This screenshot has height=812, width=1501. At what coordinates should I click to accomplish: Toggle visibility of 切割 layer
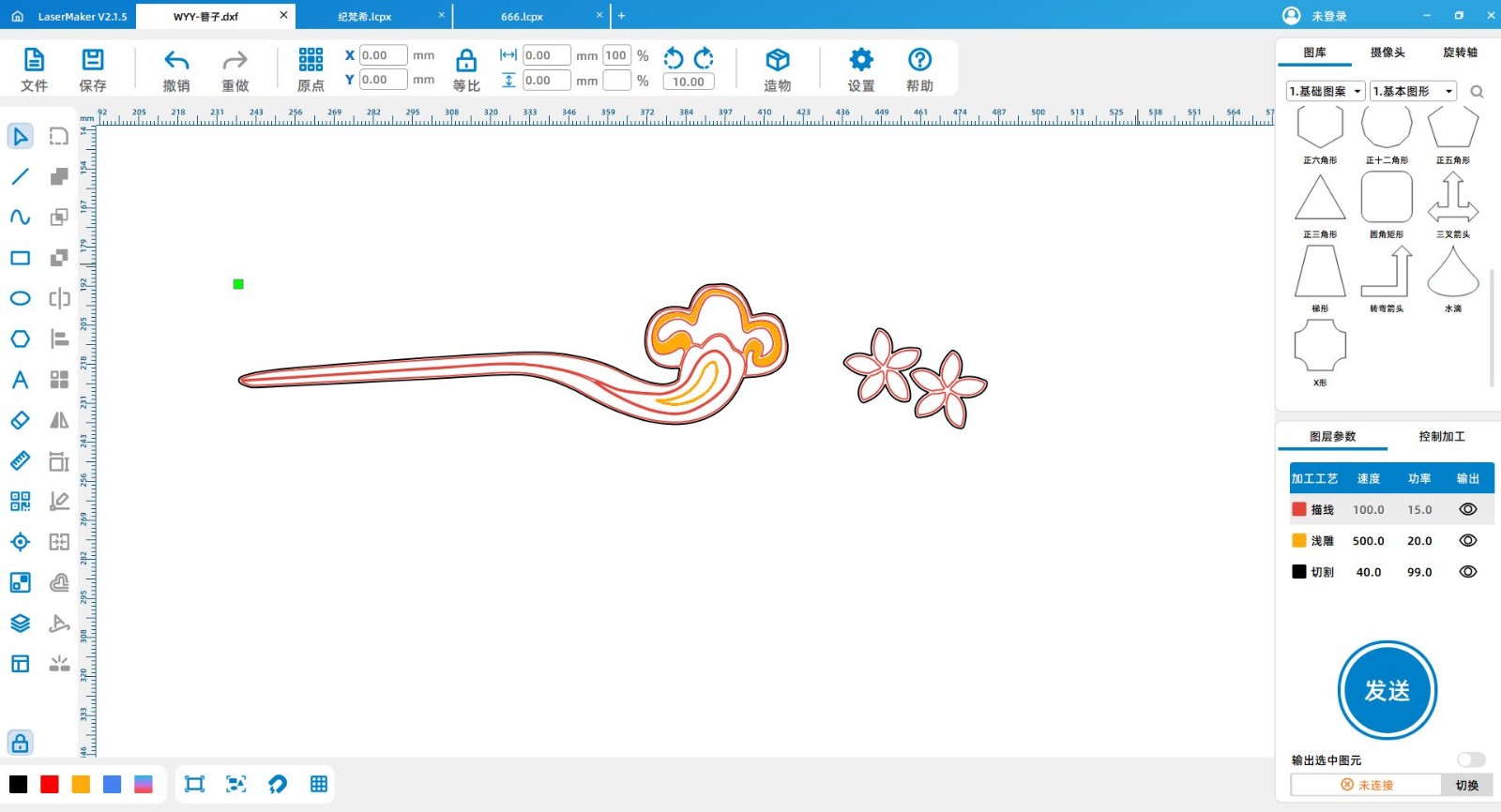coord(1467,572)
